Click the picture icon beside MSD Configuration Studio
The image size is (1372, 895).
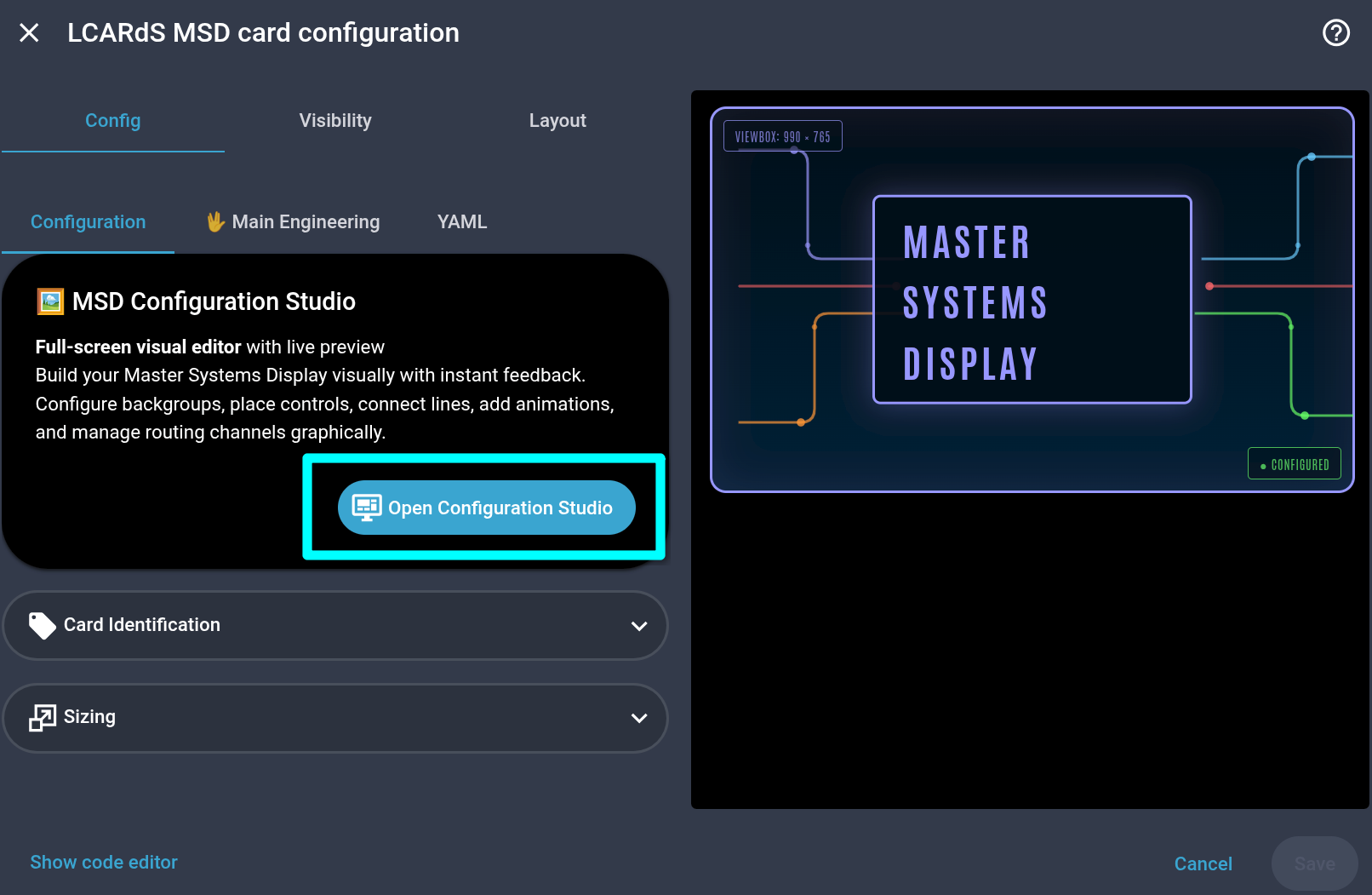pos(50,301)
